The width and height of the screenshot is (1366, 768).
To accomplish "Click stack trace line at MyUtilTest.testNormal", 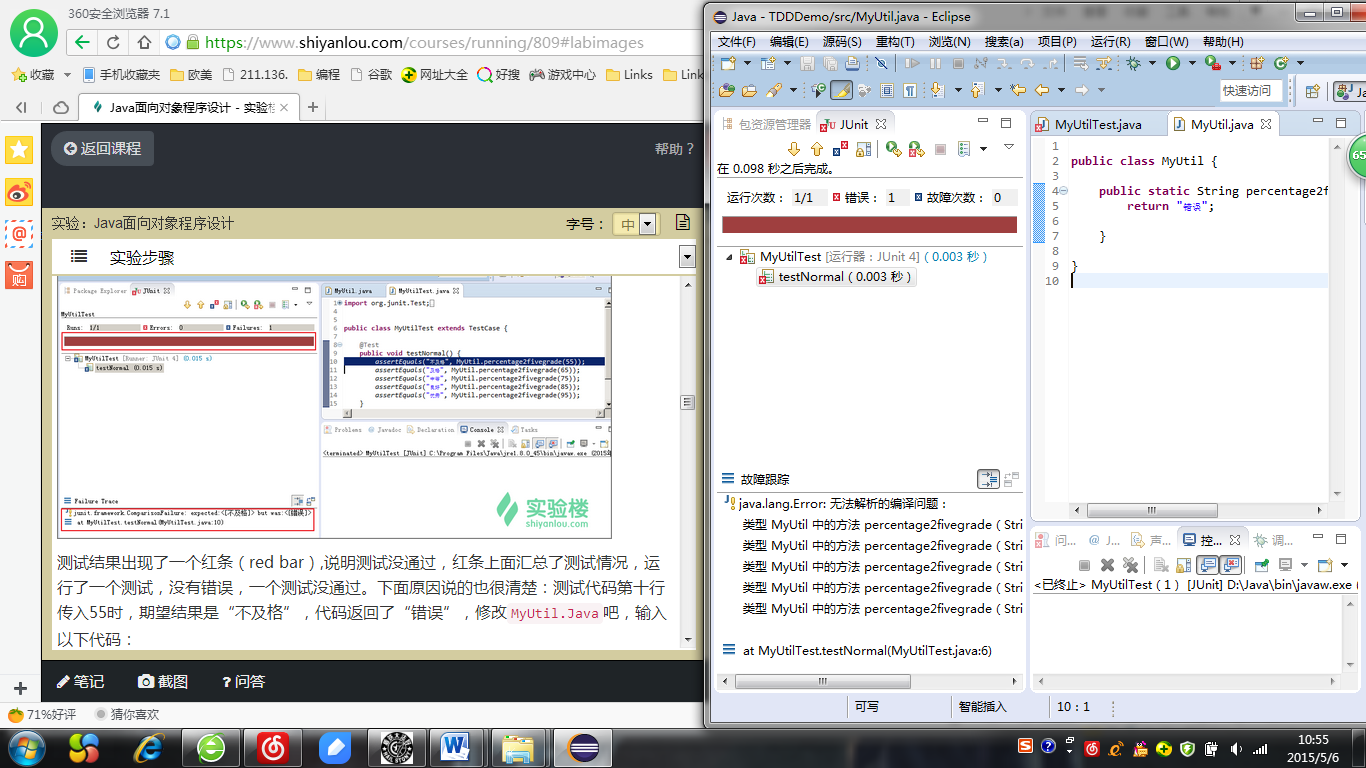I will point(867,650).
